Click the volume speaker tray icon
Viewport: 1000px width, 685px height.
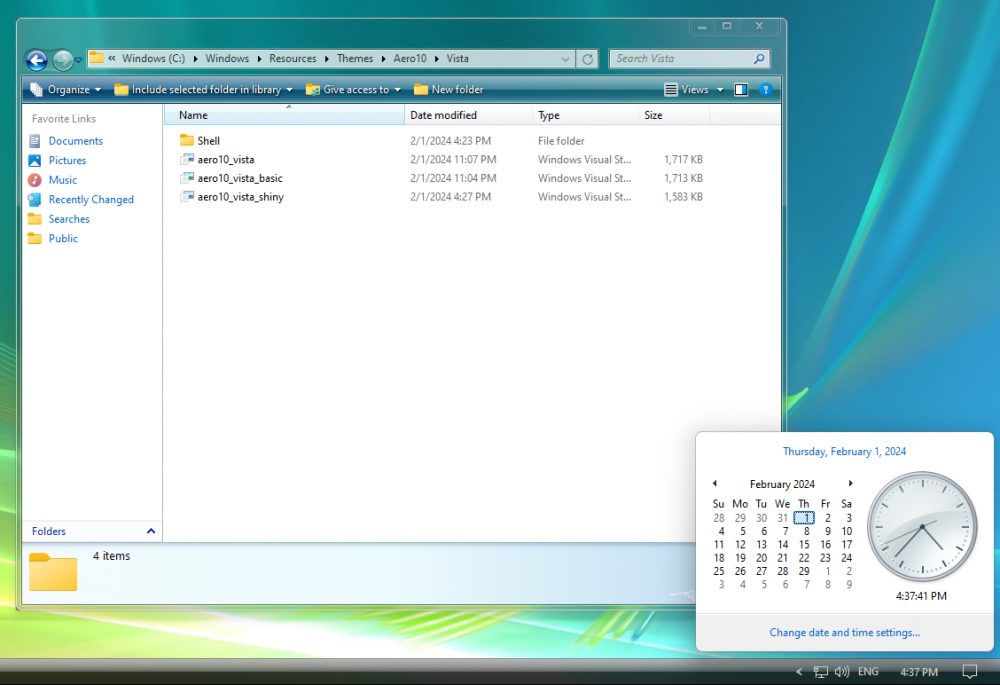pyautogui.click(x=842, y=672)
